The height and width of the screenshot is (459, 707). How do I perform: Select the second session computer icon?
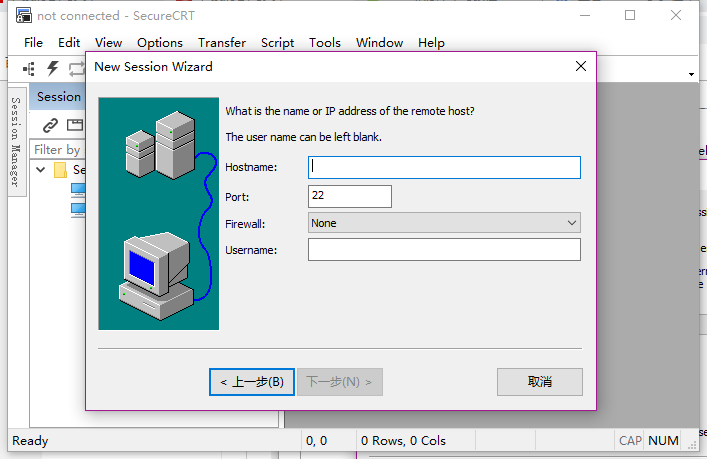78,210
